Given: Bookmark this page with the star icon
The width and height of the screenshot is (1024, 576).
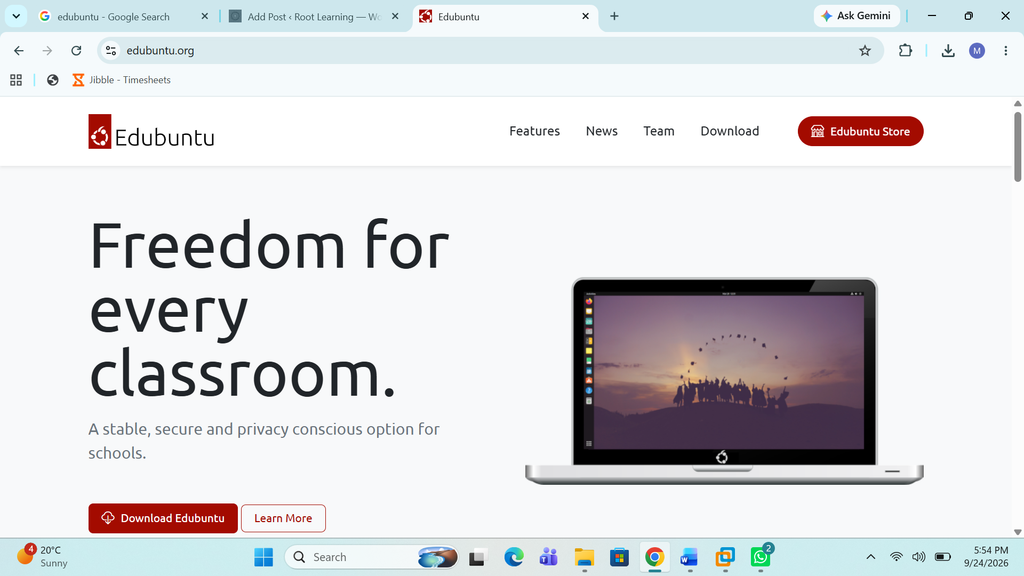Looking at the screenshot, I should (x=865, y=51).
